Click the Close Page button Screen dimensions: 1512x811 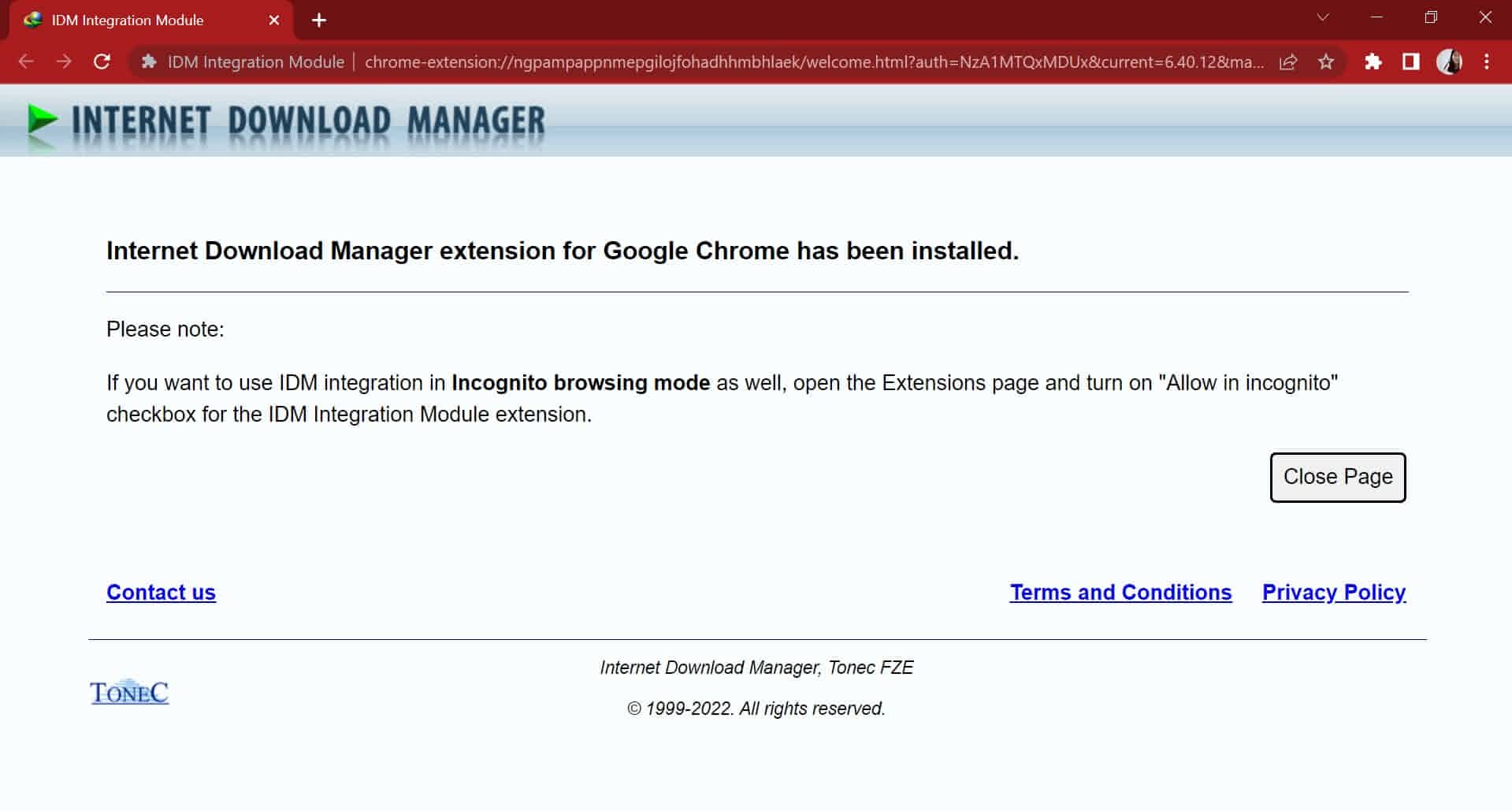point(1337,477)
